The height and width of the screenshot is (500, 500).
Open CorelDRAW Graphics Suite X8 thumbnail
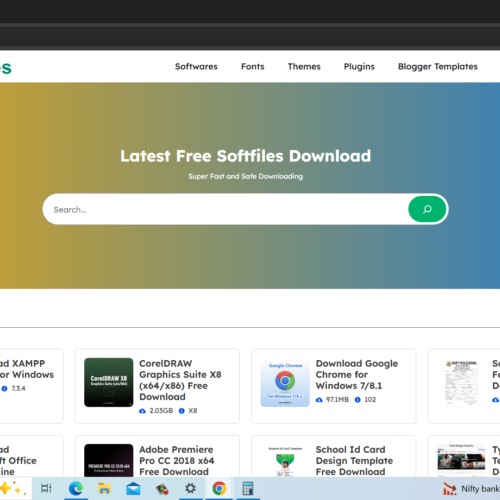[x=109, y=382]
